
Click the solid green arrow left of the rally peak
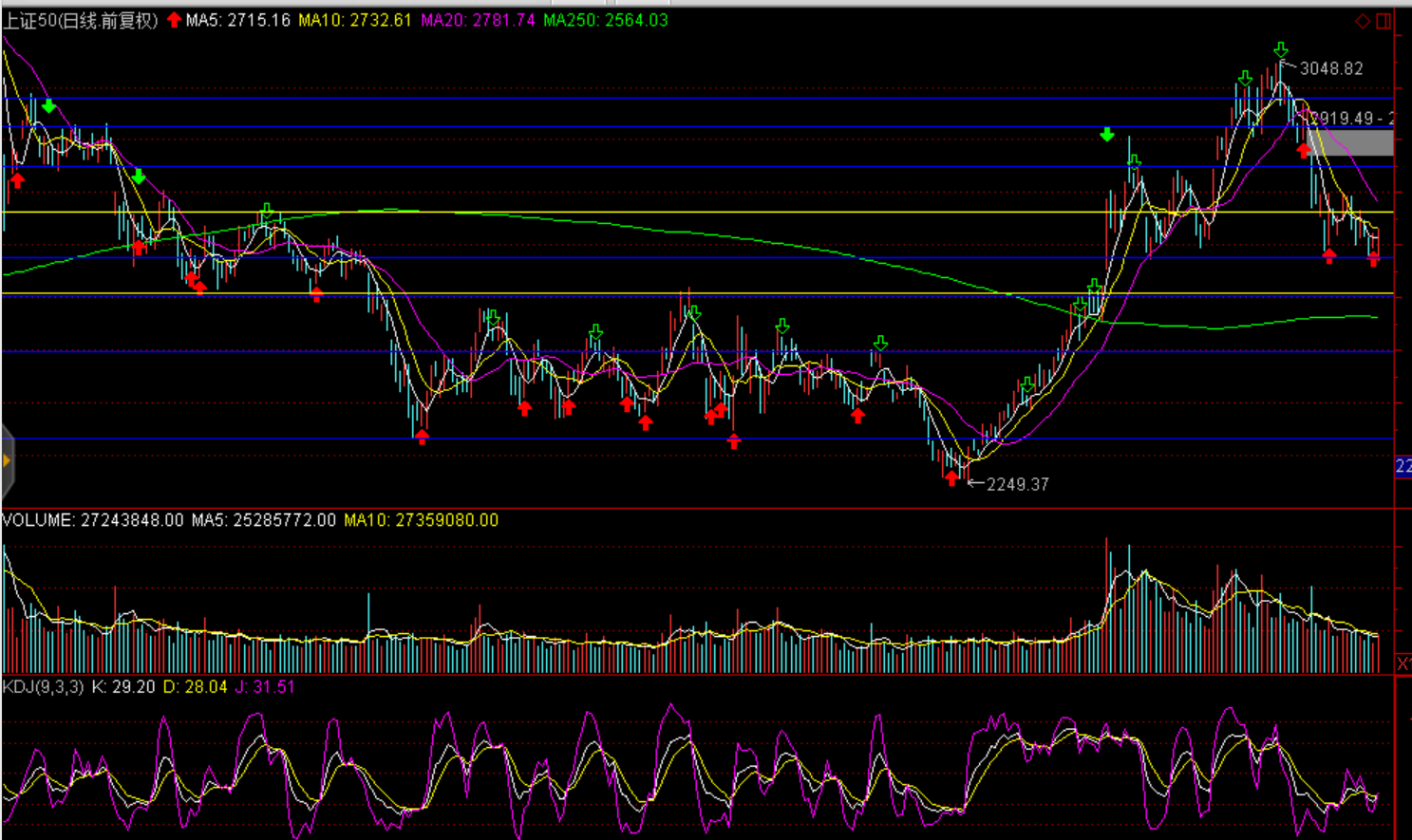coord(1107,135)
